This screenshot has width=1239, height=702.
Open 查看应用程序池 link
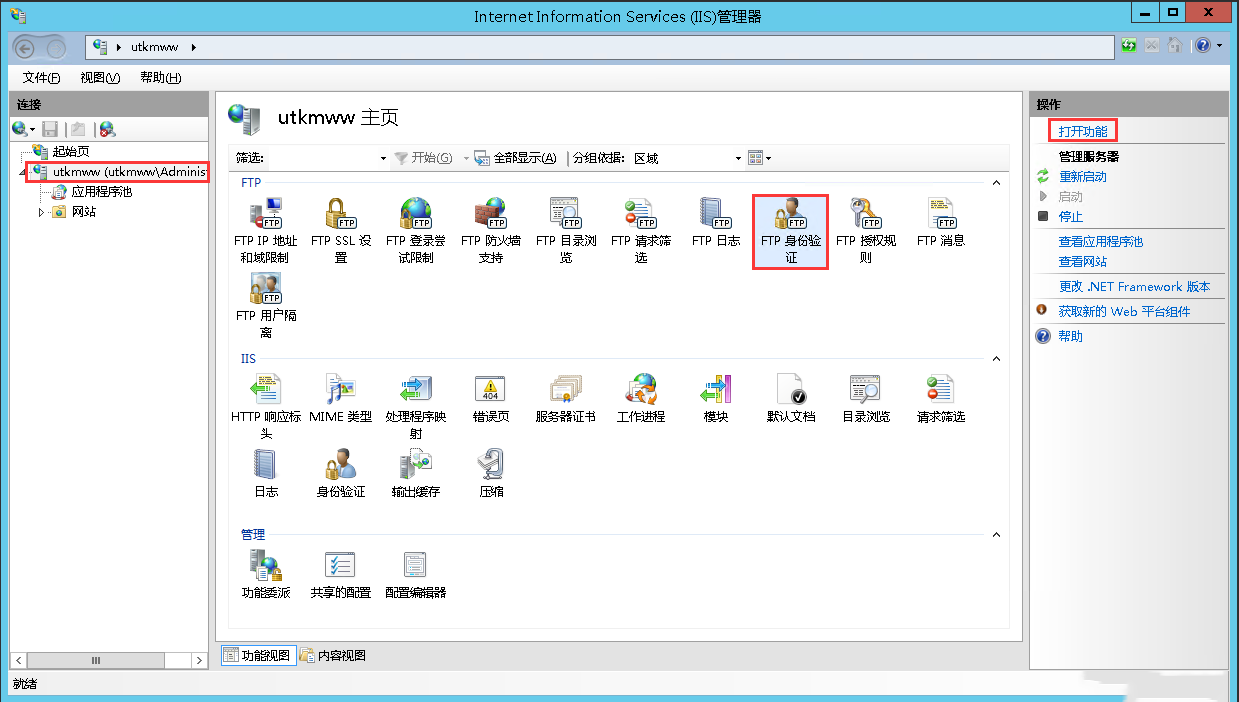click(x=1101, y=241)
